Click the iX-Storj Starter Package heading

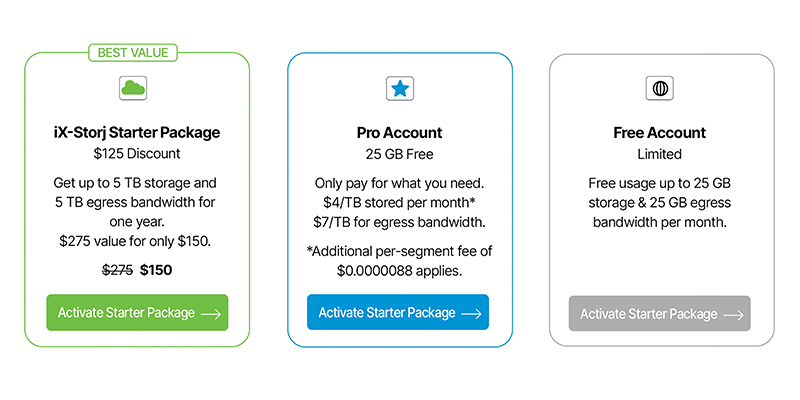pos(137,133)
